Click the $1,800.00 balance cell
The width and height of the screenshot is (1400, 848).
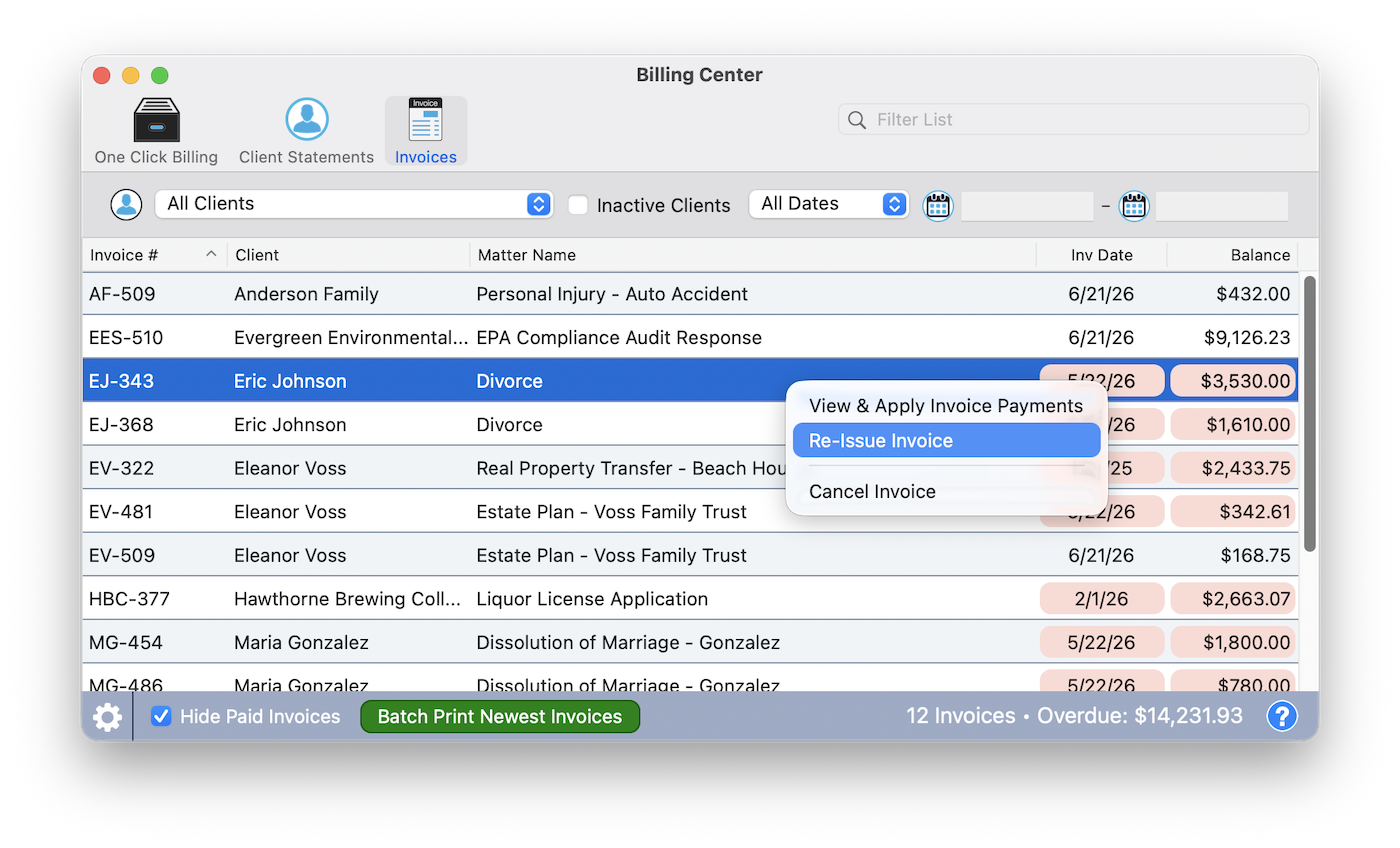tap(1233, 642)
